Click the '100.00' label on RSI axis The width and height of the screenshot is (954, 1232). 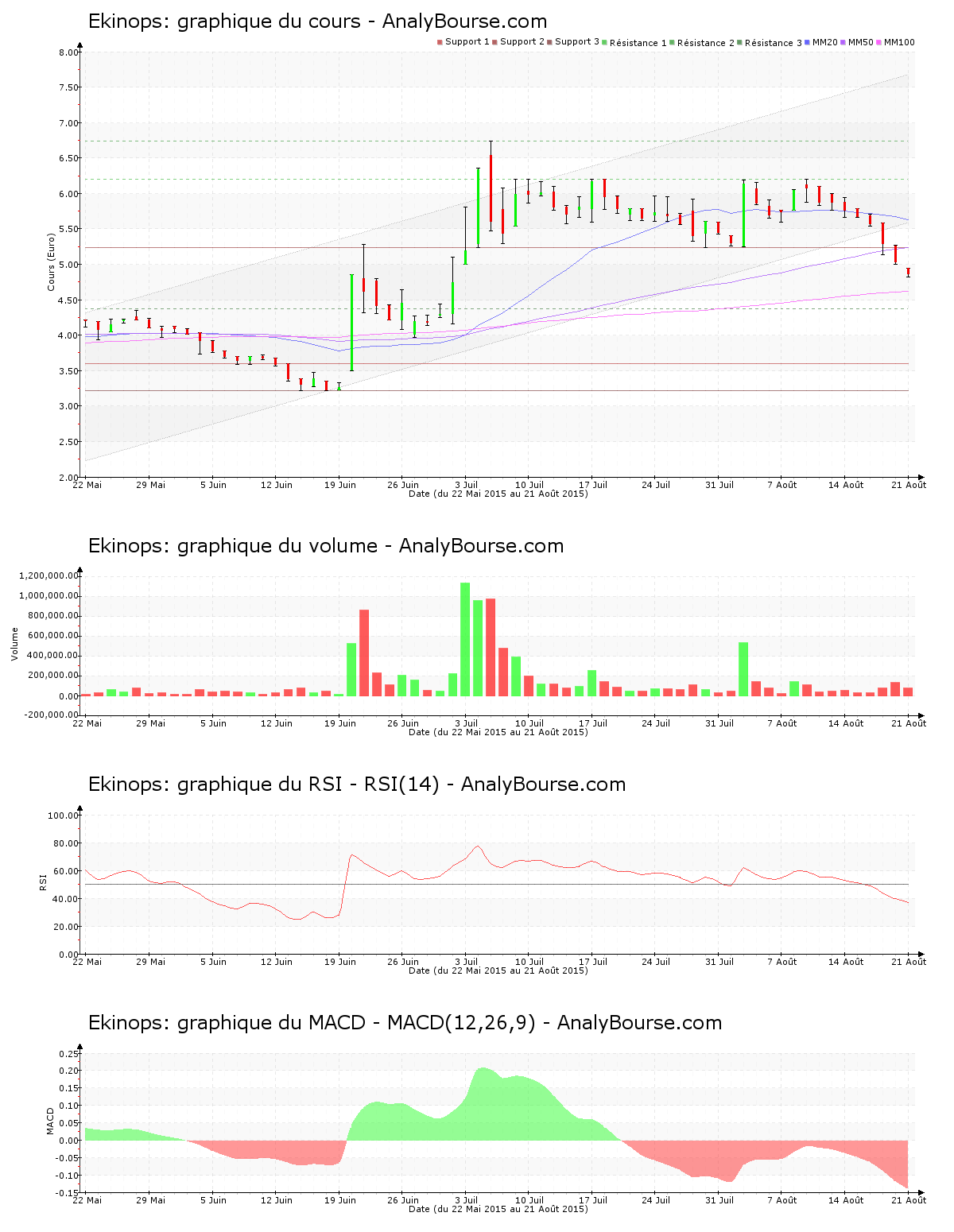63,816
